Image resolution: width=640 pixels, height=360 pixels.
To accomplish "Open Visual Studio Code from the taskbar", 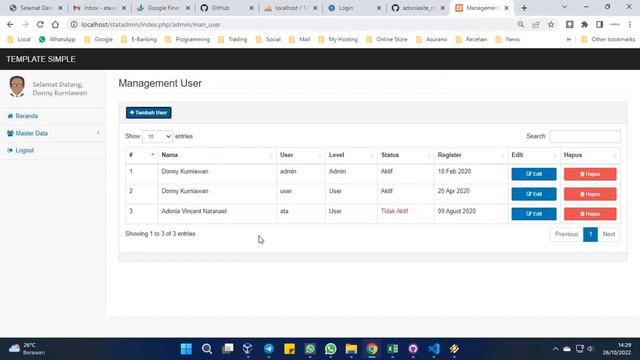I will (x=434, y=349).
